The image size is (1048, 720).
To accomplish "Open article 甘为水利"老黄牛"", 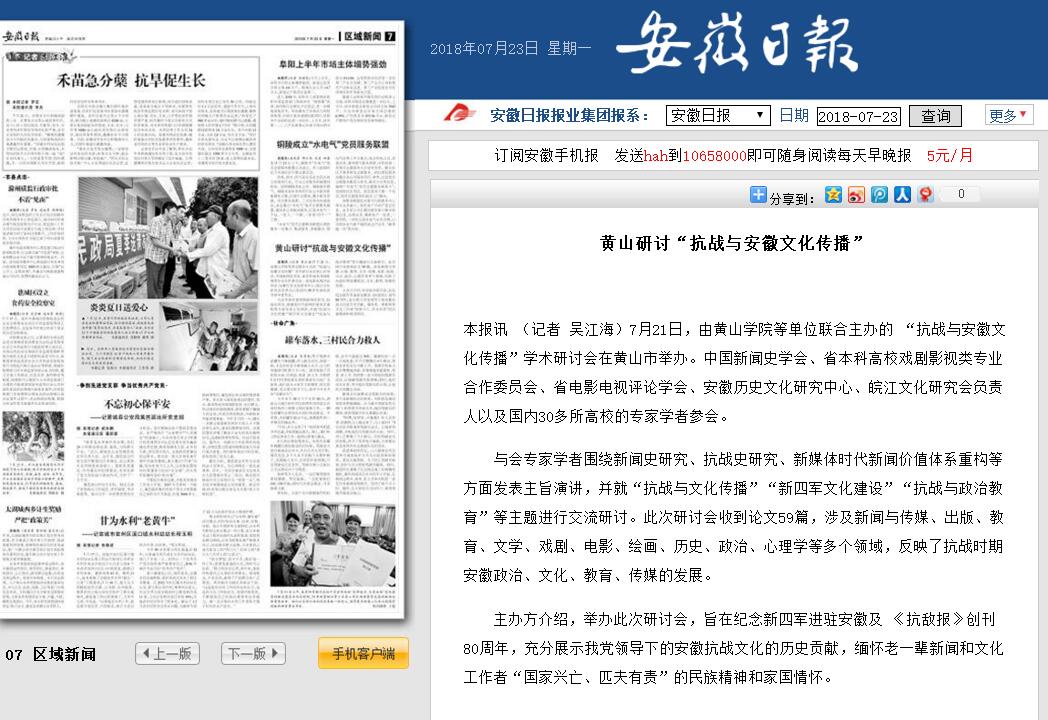I will (137, 520).
